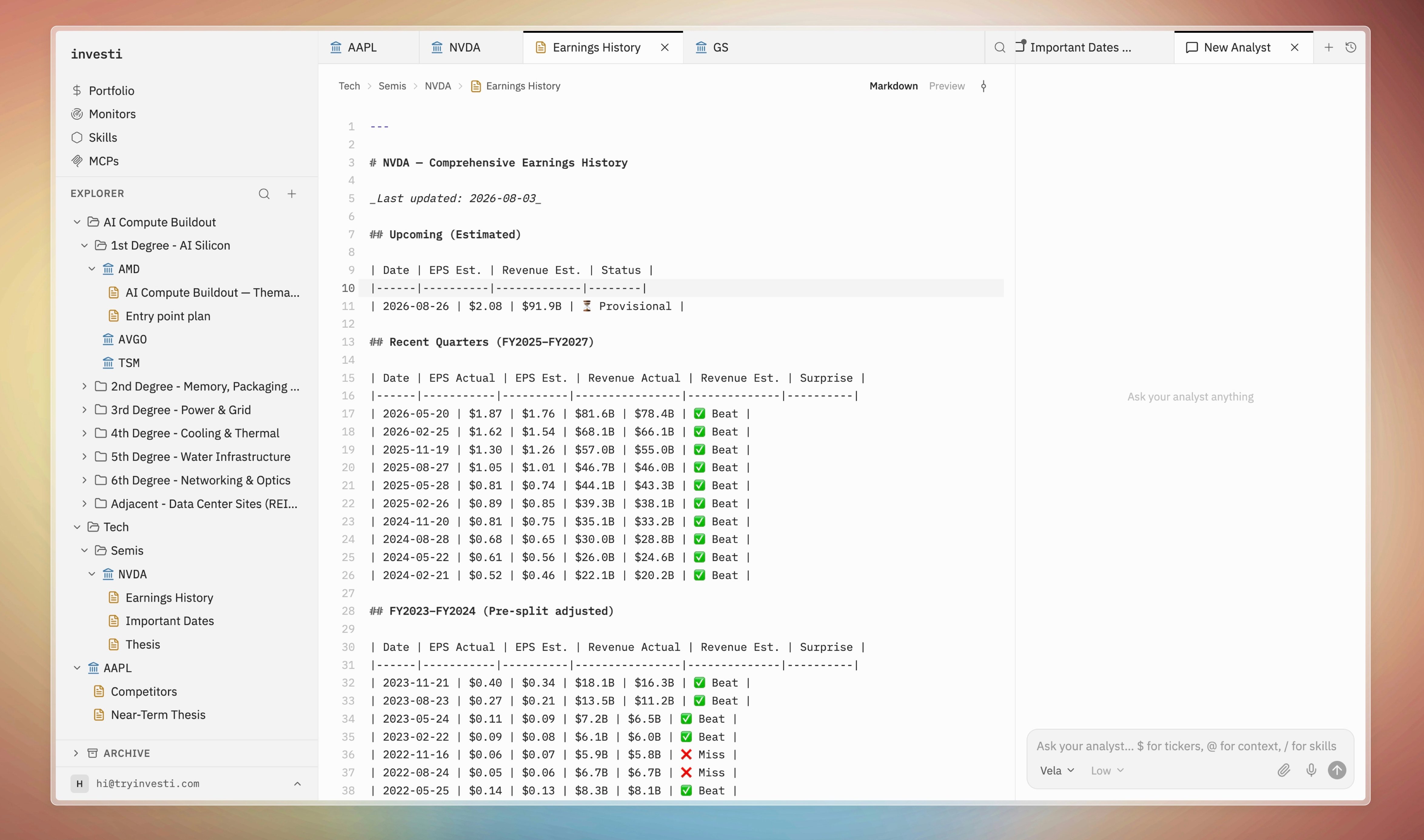Expand the ARCHIVE section
This screenshot has width=1424, height=840.
(x=76, y=753)
